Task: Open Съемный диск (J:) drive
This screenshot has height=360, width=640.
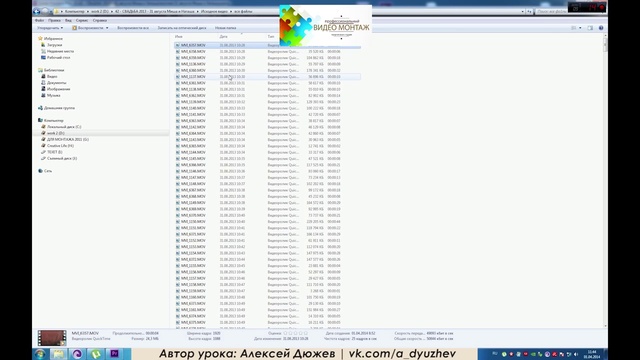Action: 59,158
